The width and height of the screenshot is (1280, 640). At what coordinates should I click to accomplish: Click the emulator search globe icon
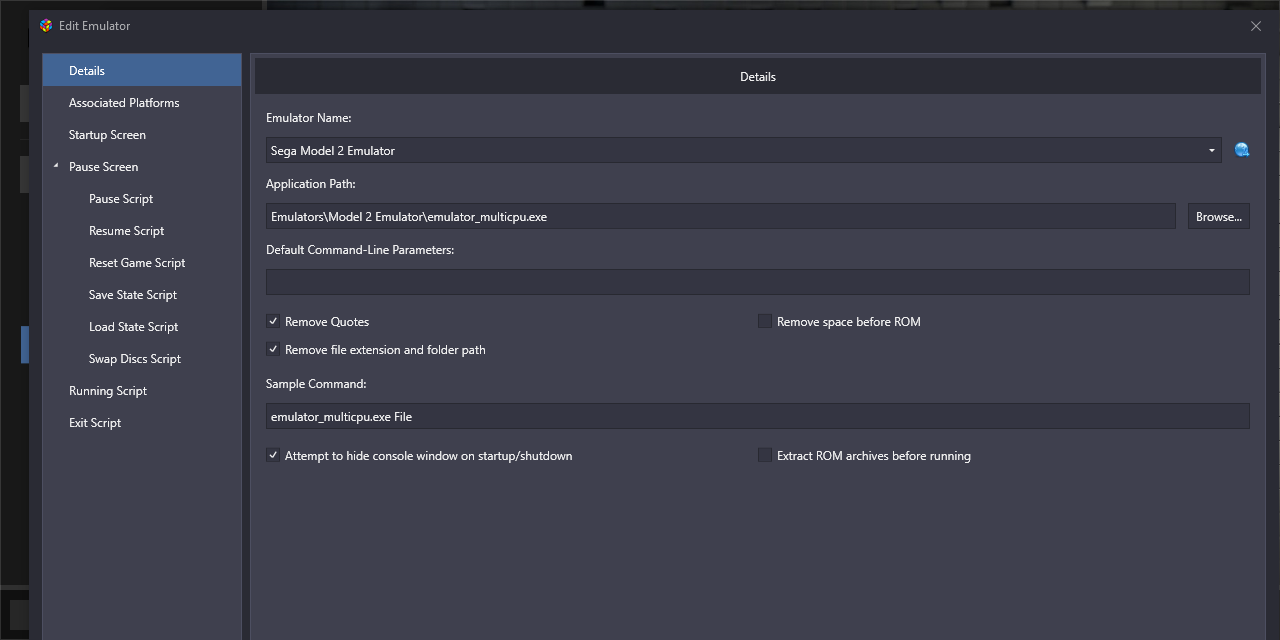tap(1242, 150)
